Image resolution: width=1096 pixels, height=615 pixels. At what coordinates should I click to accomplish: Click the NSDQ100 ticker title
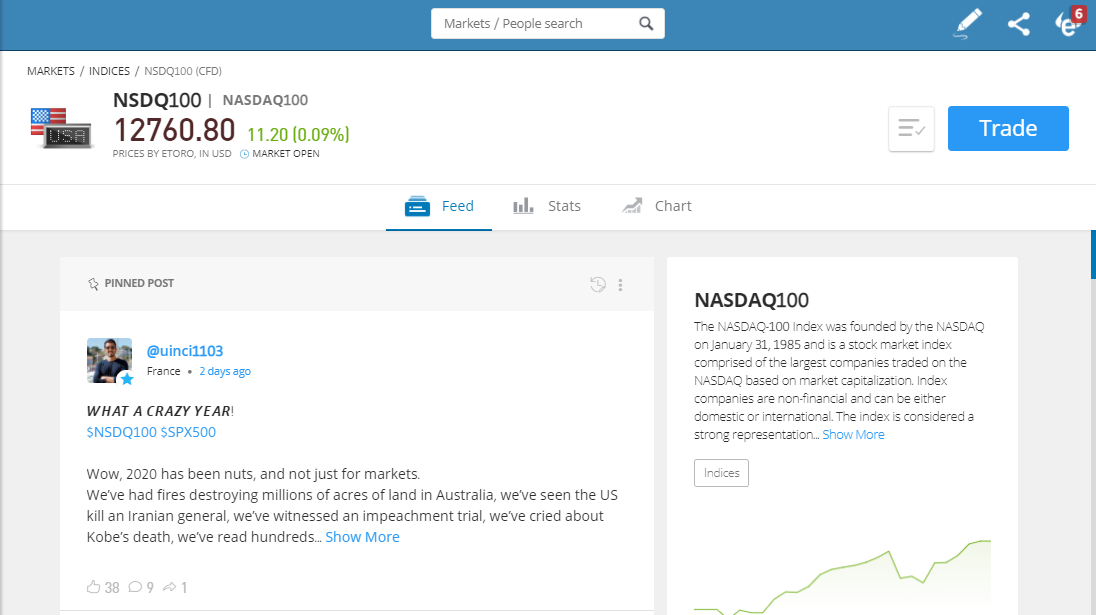click(x=157, y=100)
